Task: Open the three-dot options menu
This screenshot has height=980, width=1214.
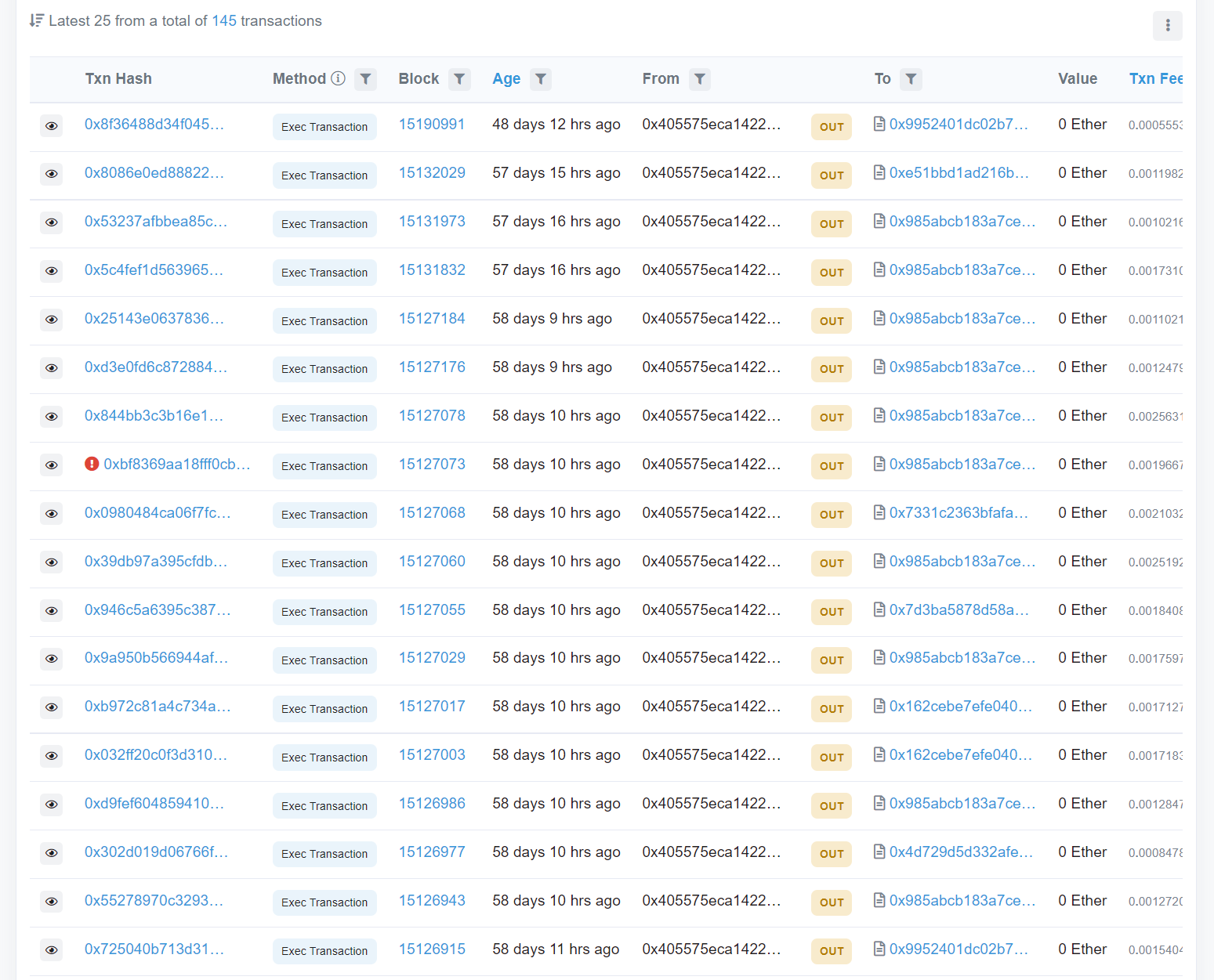Action: point(1167,26)
